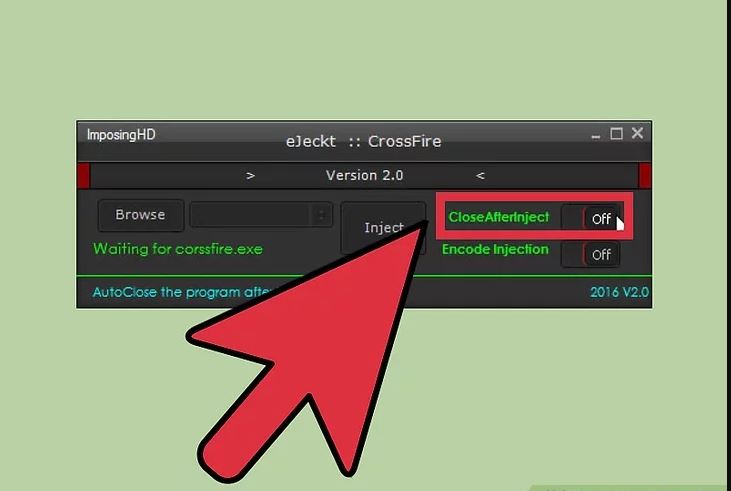Image resolution: width=731 pixels, height=491 pixels.
Task: Maximize the eJeckt window
Action: coord(616,134)
